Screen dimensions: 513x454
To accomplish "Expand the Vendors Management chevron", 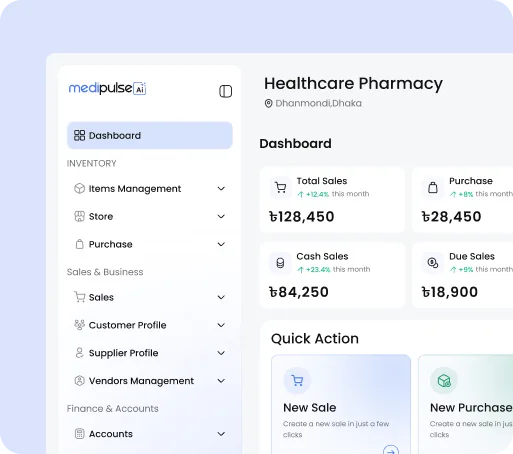I will (x=221, y=381).
